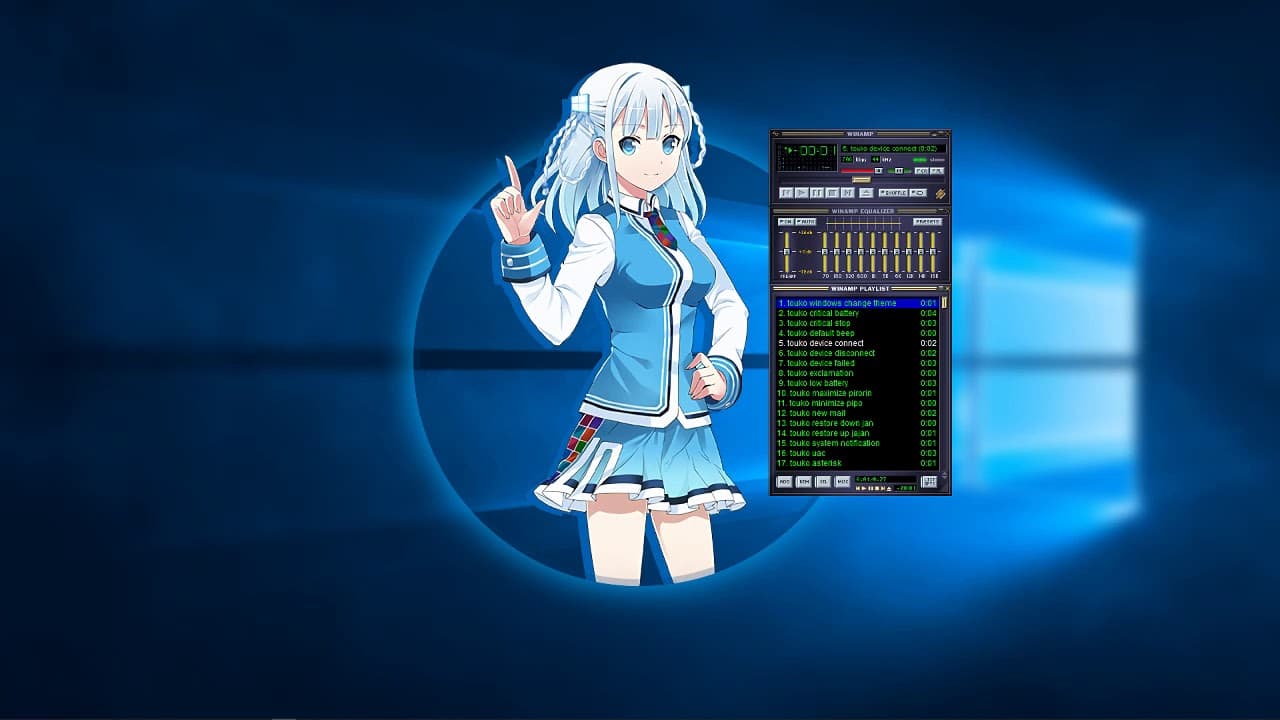Click the song position seek bar
This screenshot has height=720, width=1280.
(x=861, y=180)
